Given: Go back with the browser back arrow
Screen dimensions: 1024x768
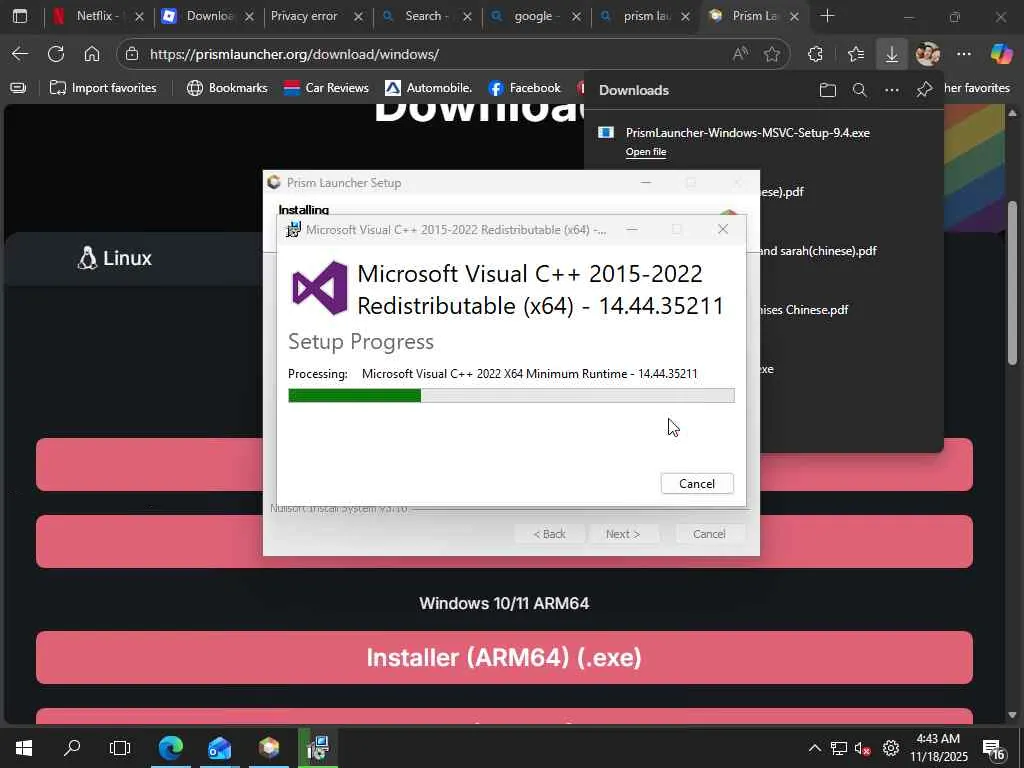Looking at the screenshot, I should 20,54.
